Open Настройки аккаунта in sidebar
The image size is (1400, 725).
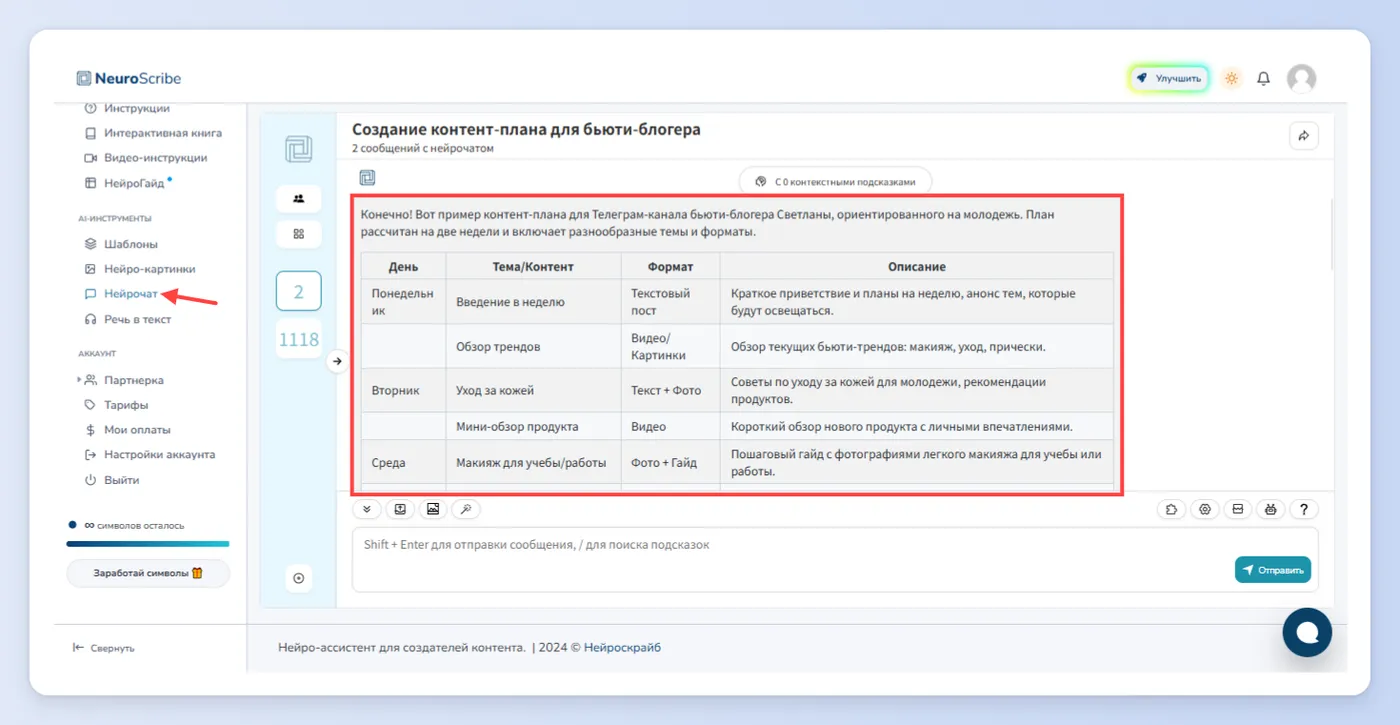[x=149, y=455]
